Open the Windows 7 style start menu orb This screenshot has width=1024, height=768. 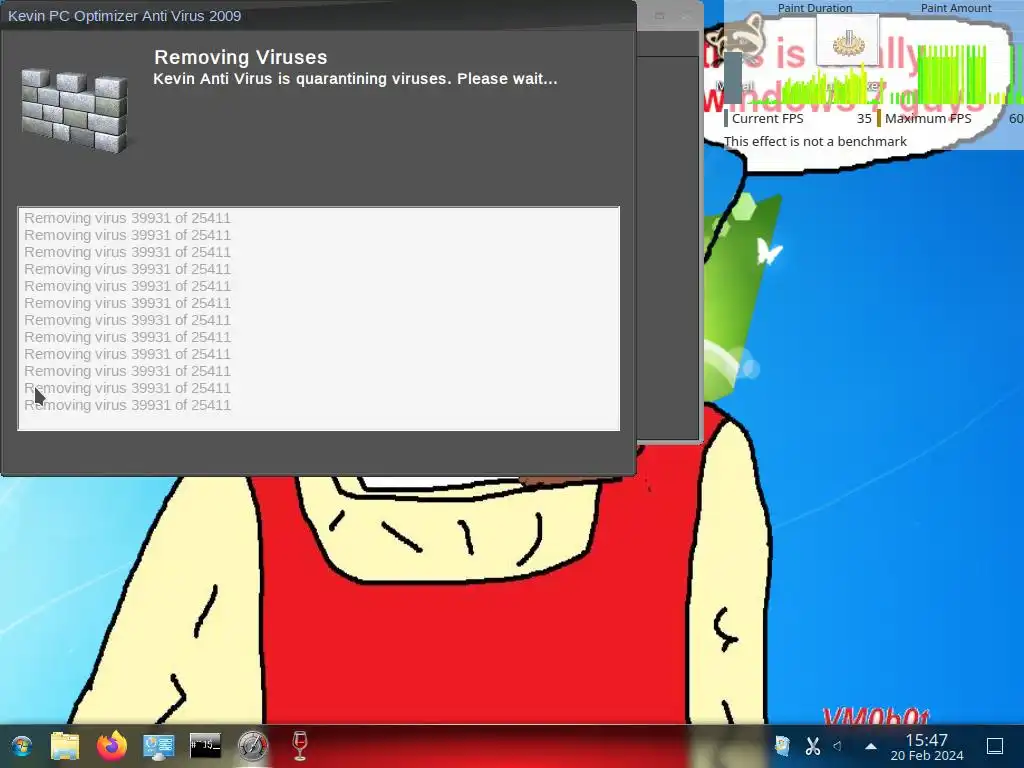(22, 746)
